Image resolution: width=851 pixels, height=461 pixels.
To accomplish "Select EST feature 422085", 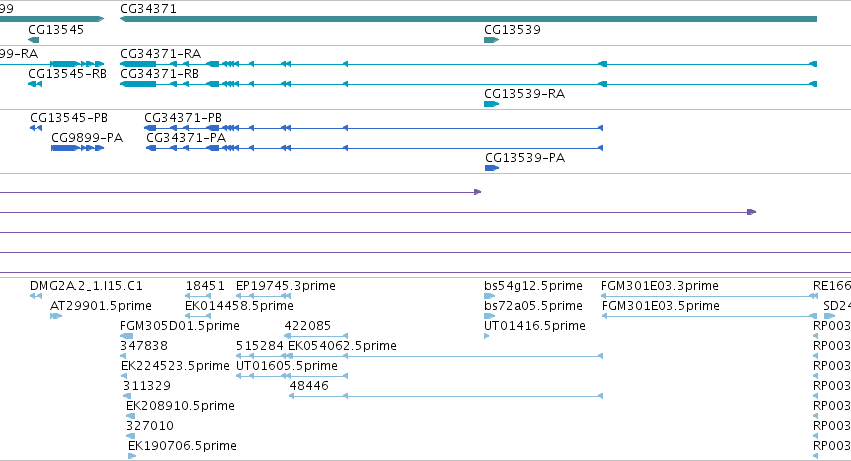I will [308, 326].
